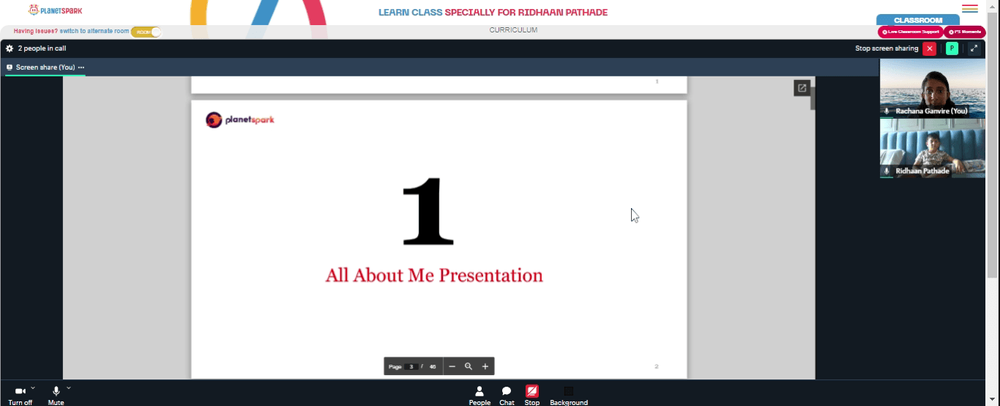Click the red Stop screen sharing X
The image size is (1000, 406).
(x=930, y=48)
